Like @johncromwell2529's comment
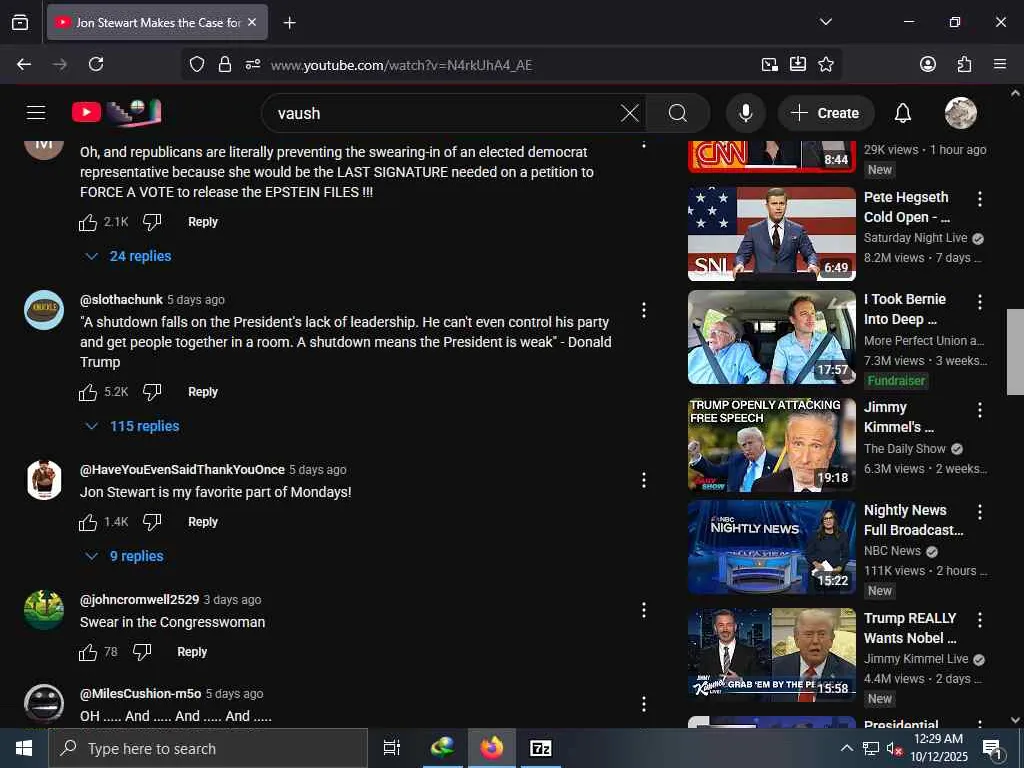Viewport: 1024px width, 768px height. point(88,652)
